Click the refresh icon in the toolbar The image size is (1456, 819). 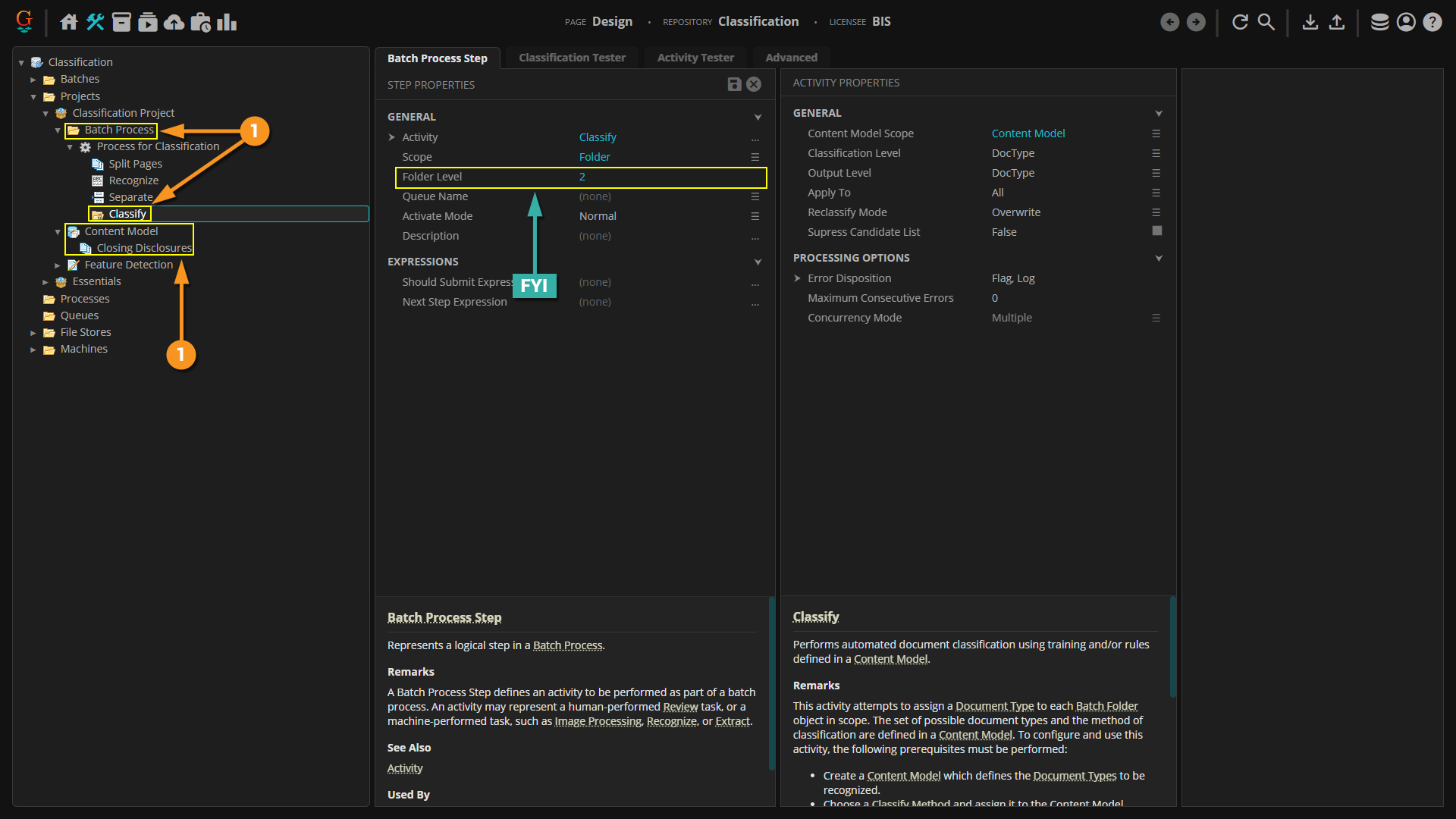tap(1240, 22)
